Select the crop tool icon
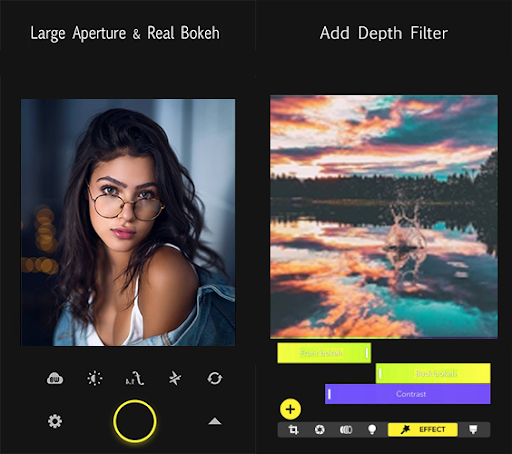 click(x=293, y=430)
